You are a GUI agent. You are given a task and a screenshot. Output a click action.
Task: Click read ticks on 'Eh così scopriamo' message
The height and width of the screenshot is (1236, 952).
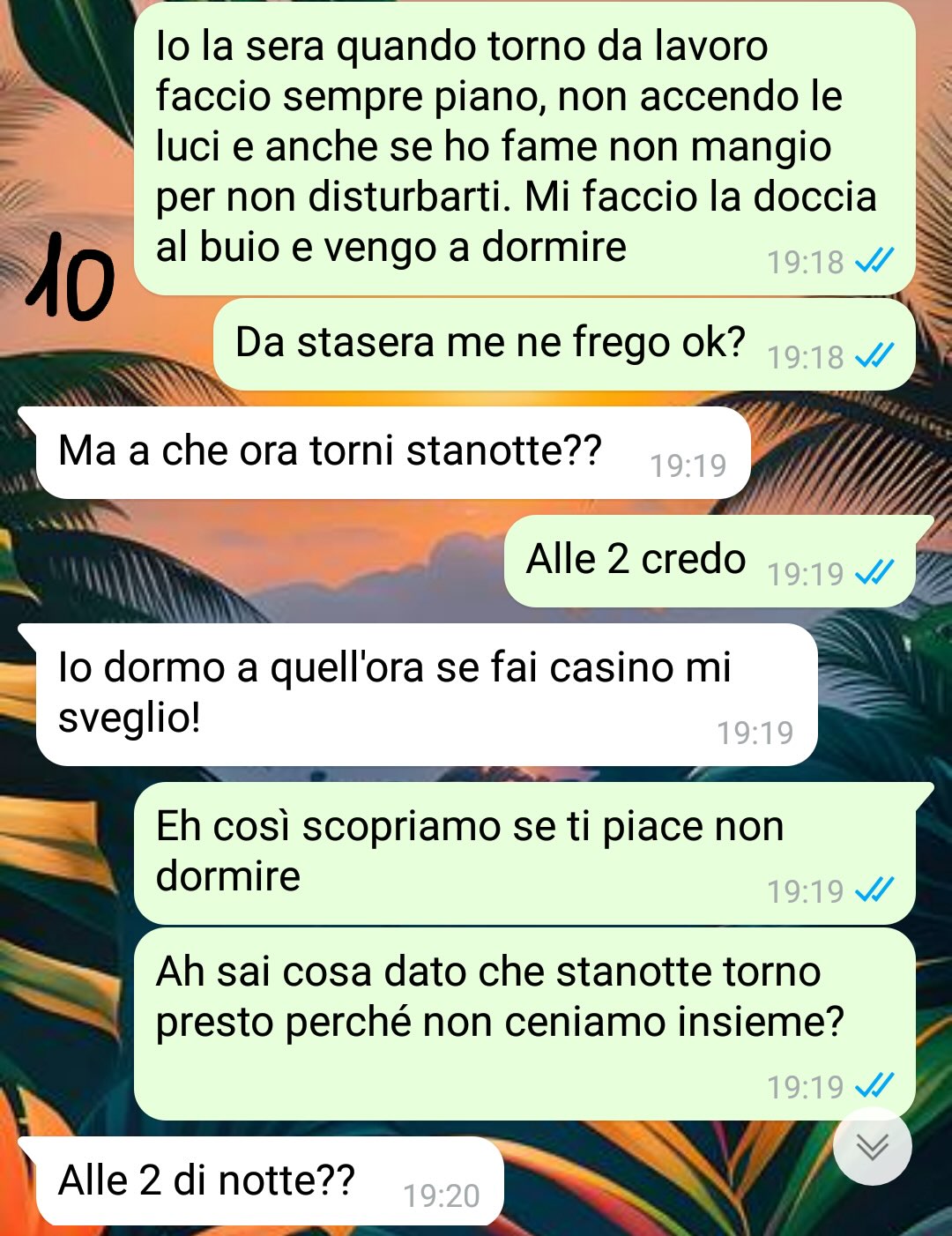click(875, 890)
